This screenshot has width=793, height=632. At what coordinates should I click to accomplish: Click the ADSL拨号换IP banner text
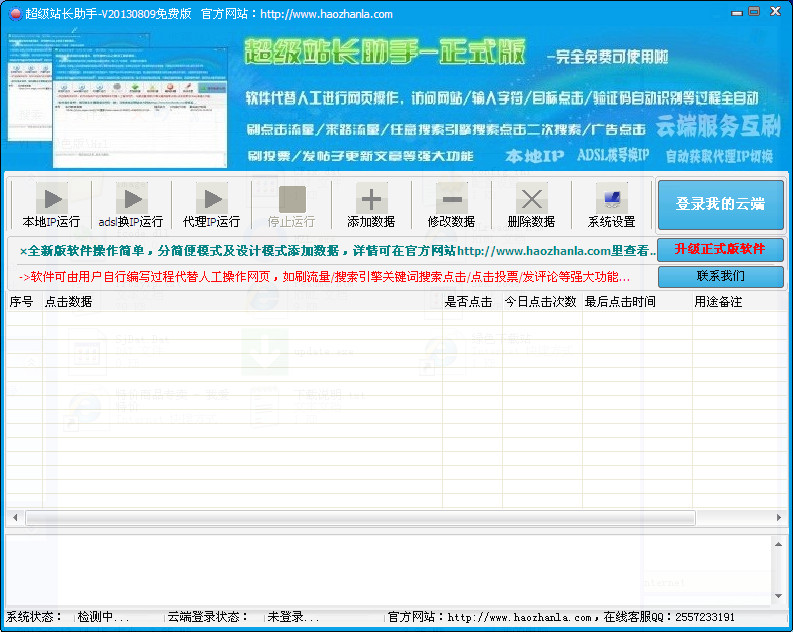point(613,155)
